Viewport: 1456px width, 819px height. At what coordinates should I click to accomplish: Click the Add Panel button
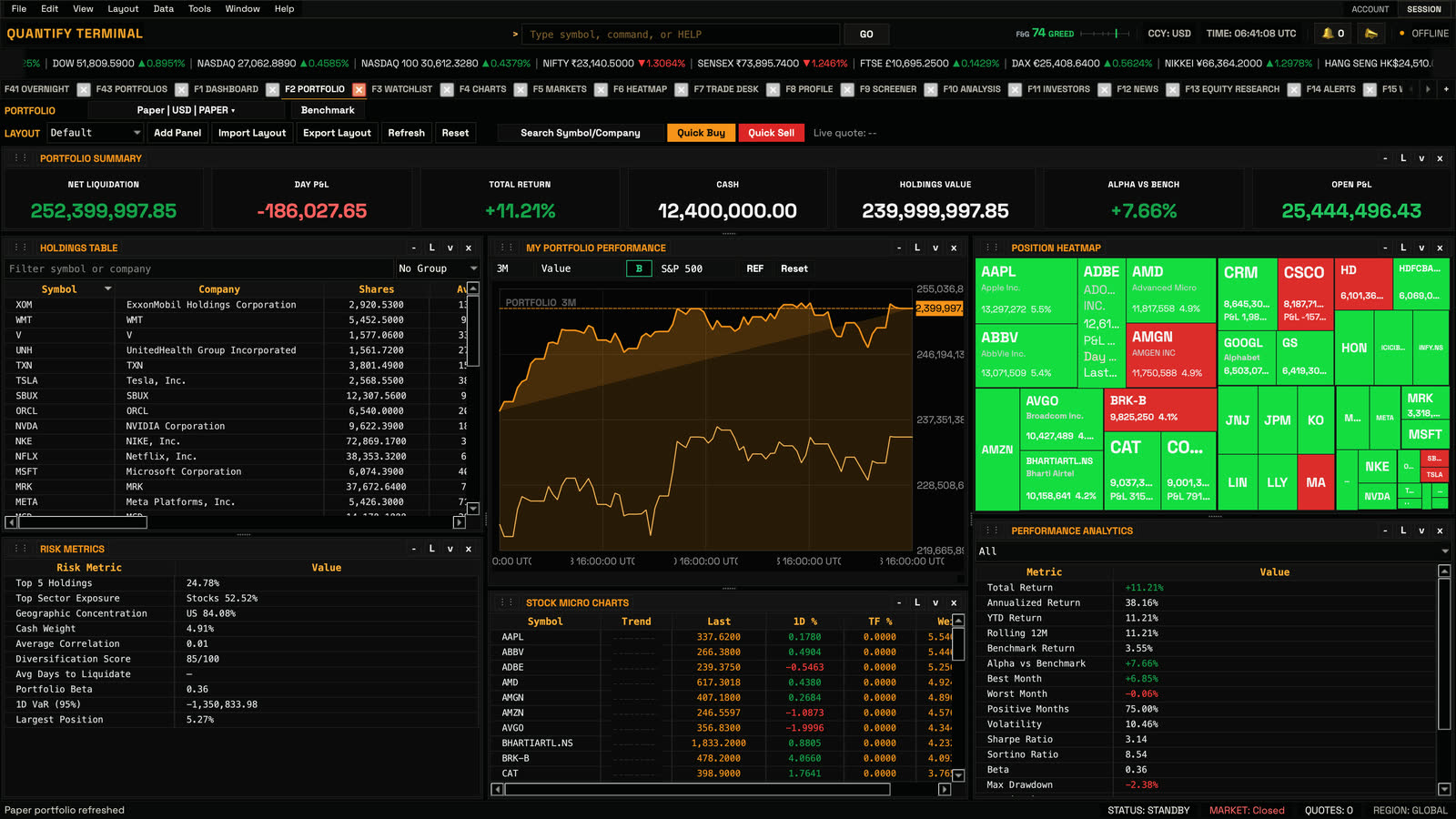(x=177, y=133)
